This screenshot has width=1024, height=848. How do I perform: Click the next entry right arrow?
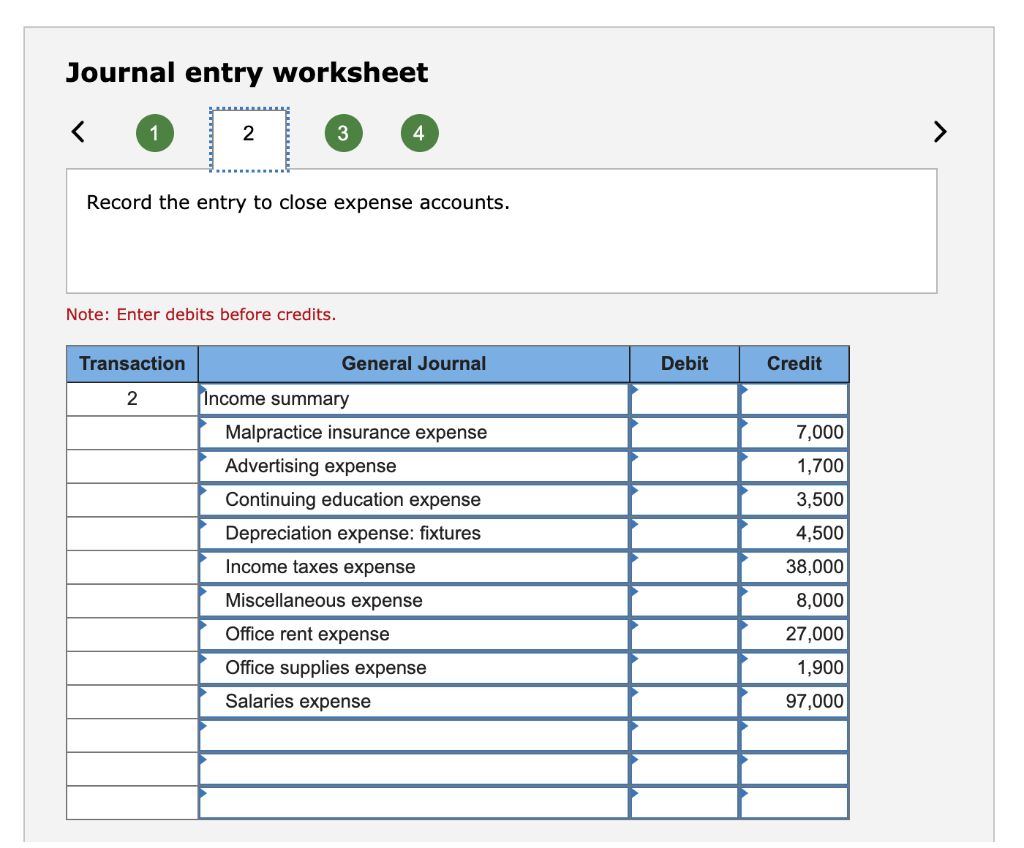(x=939, y=131)
